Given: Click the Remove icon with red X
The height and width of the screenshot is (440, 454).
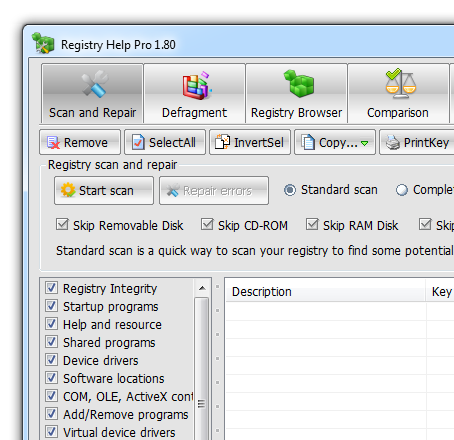Looking at the screenshot, I should (x=53, y=143).
